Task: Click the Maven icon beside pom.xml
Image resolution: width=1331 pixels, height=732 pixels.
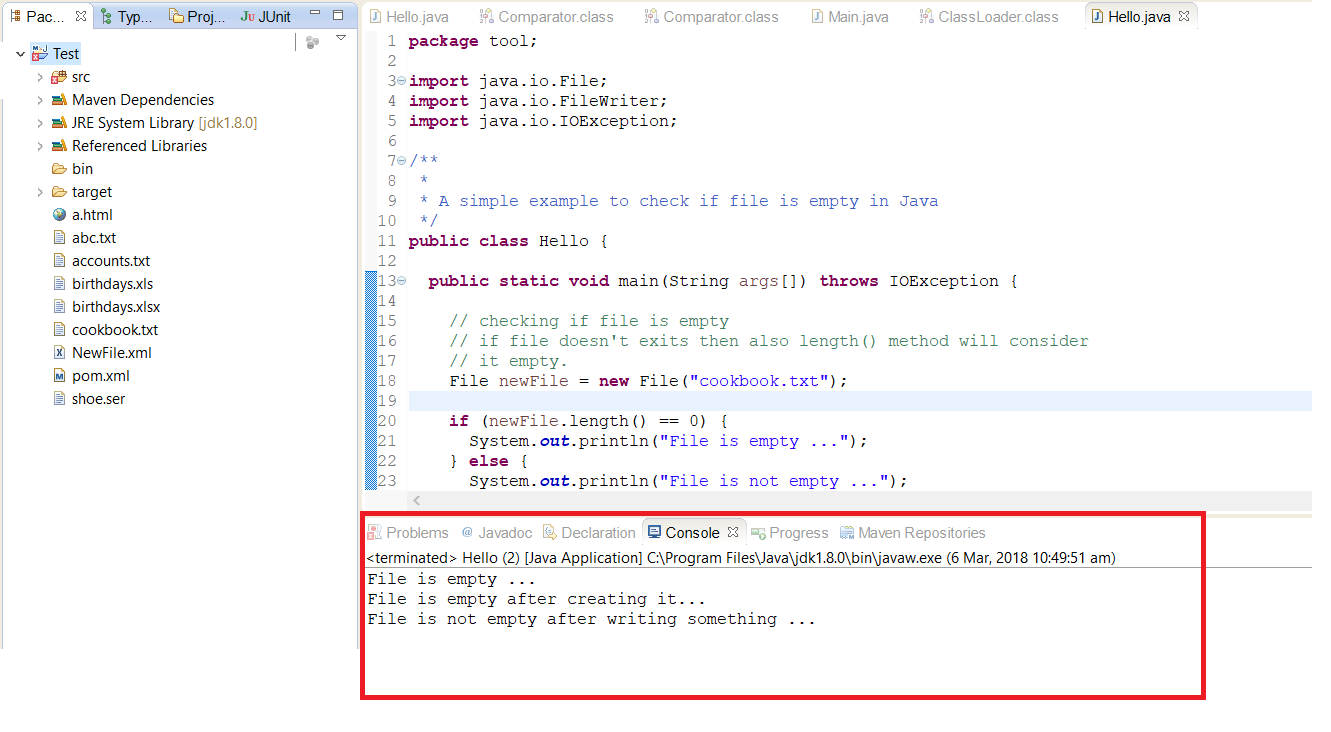Action: coord(59,375)
